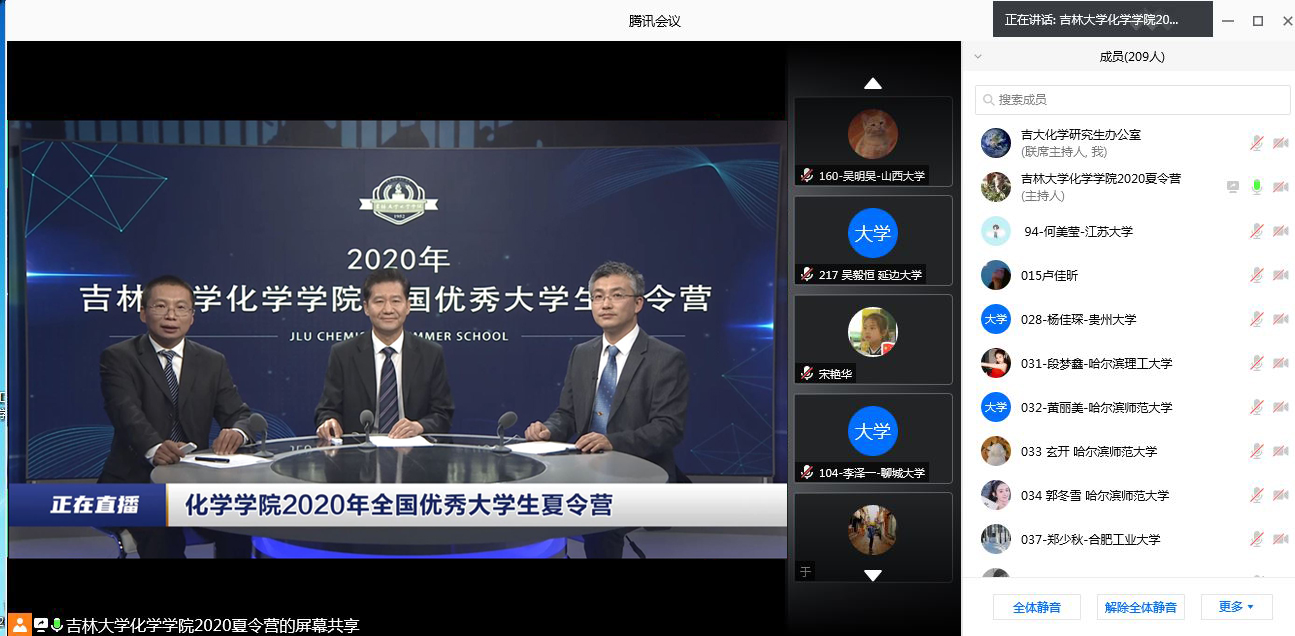Mute host 吉林大学化学学院2020夏令营 via green mic
This screenshot has height=636, width=1295.
click(1256, 187)
